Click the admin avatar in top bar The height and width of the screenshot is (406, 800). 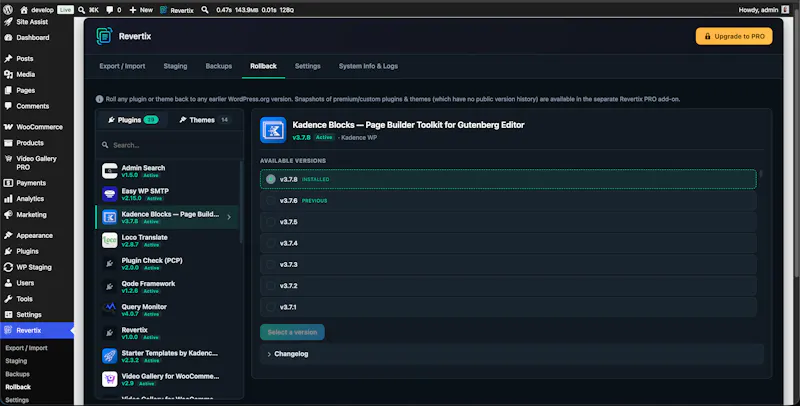[785, 10]
